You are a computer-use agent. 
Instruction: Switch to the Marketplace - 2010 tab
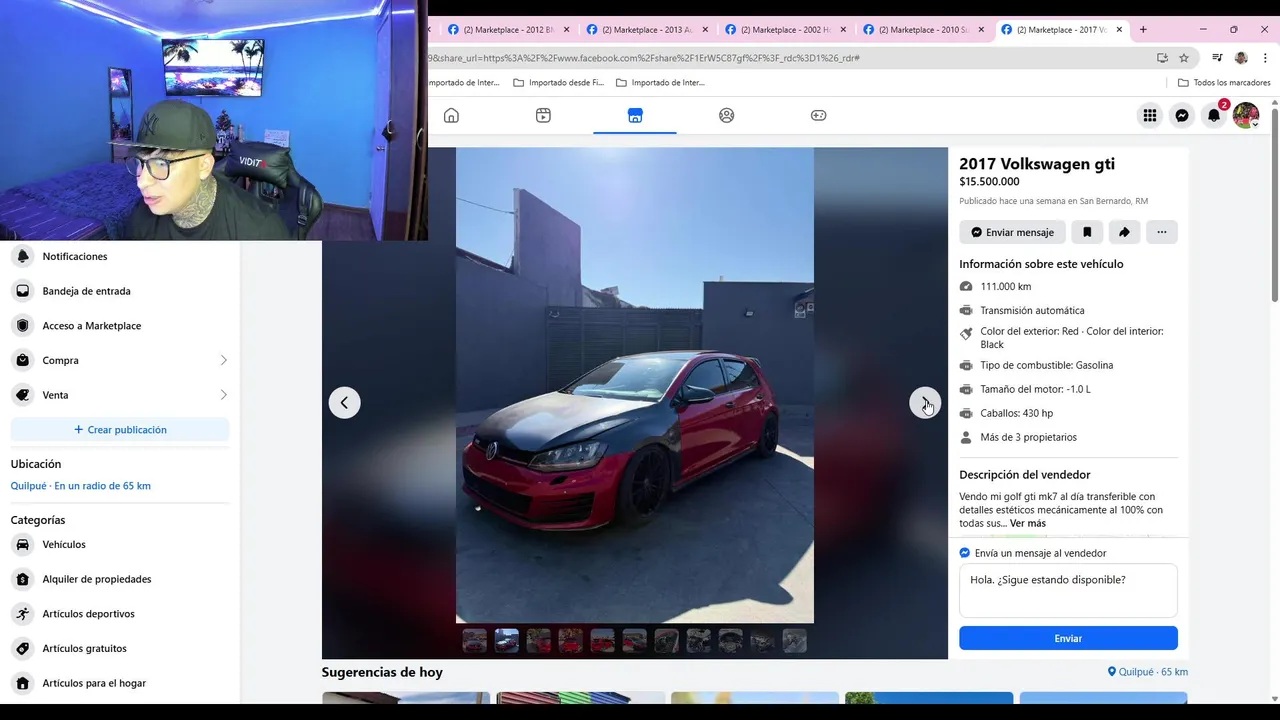(x=922, y=30)
